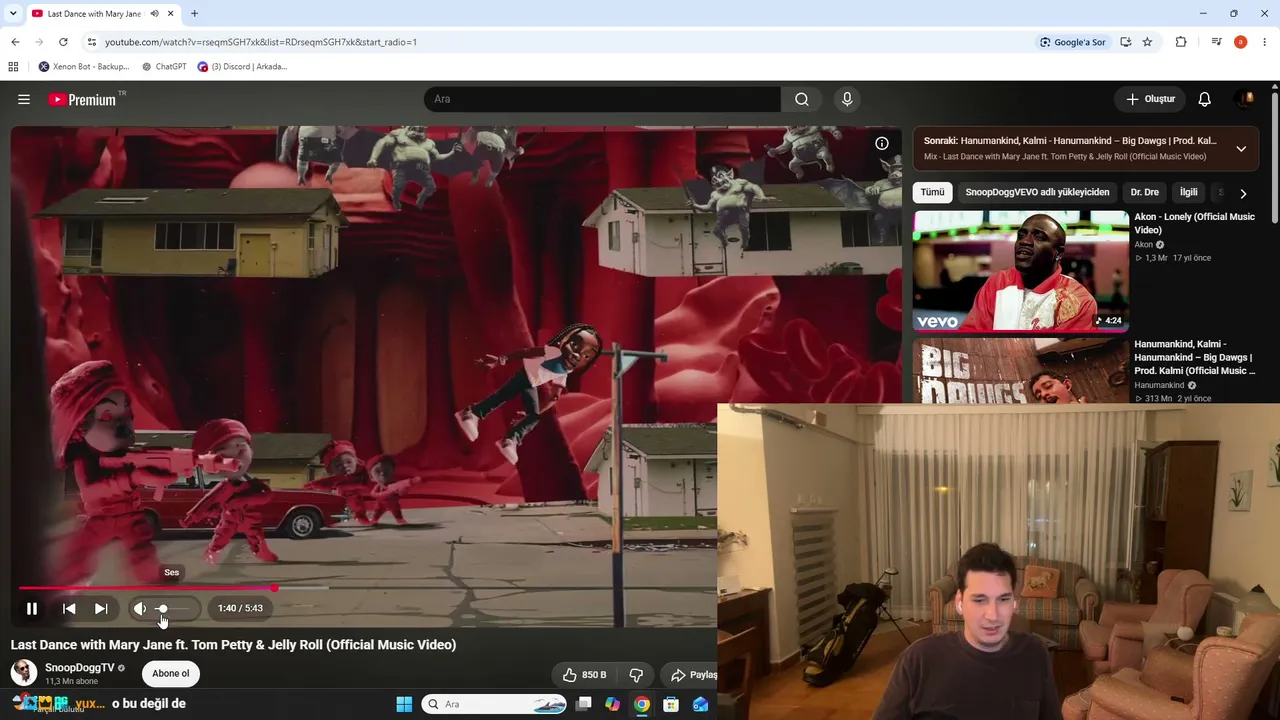View site information icon in address bar

point(92,42)
